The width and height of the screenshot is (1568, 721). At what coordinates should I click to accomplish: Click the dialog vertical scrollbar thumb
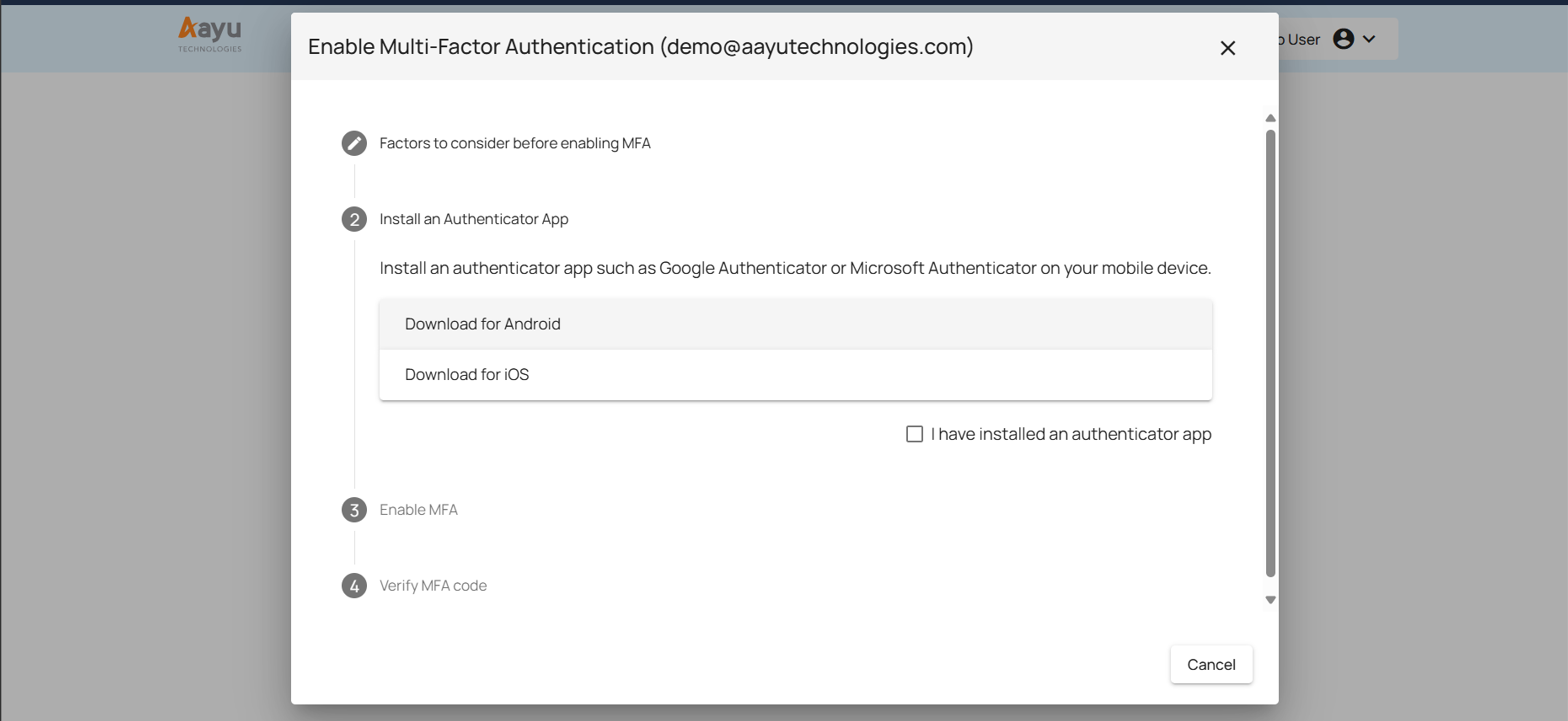tap(1270, 353)
